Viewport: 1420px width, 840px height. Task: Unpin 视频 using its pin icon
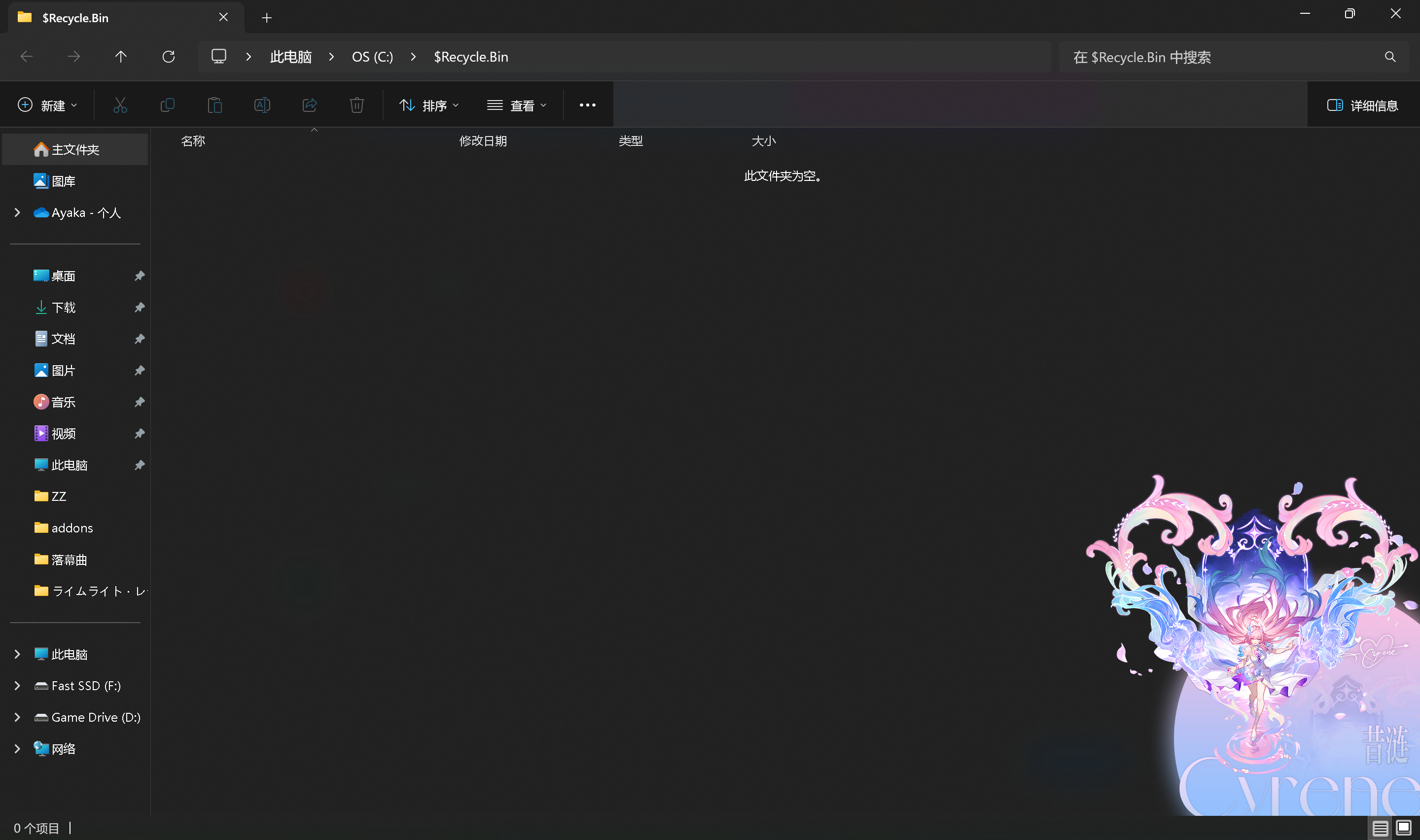139,434
